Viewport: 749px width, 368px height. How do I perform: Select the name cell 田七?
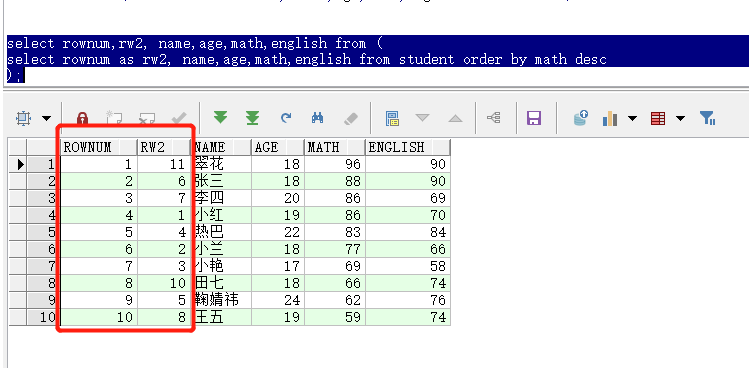pyautogui.click(x=221, y=283)
